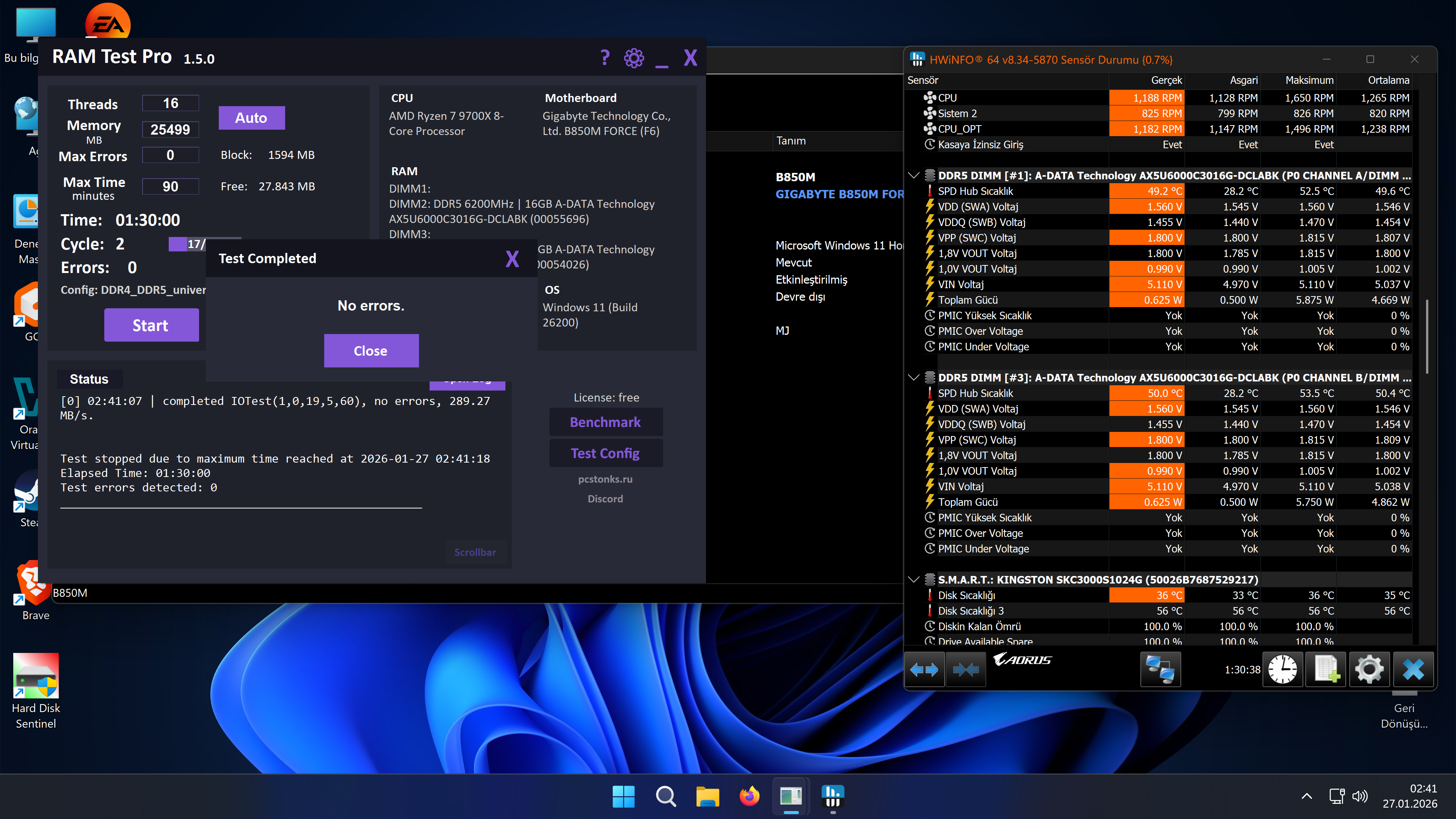Collapse the DDR5 DIMM #1 sensor group

point(913,175)
